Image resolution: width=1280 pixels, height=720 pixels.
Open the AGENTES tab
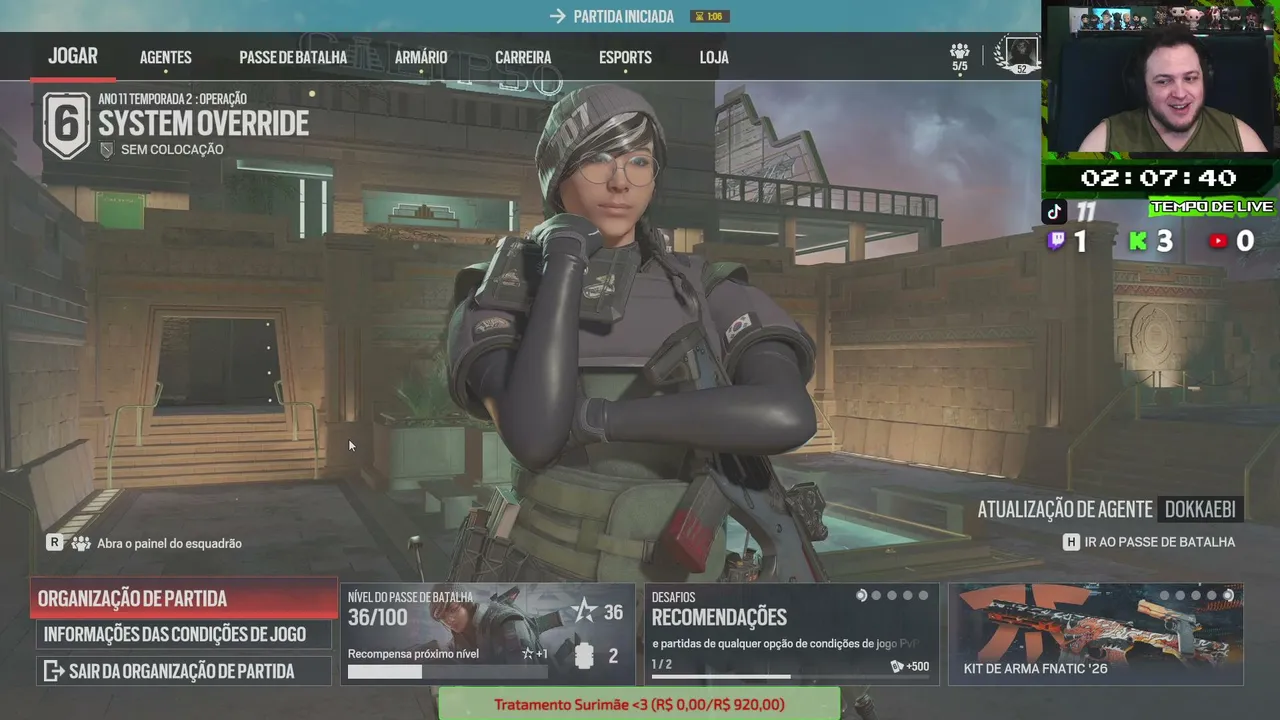coord(166,58)
